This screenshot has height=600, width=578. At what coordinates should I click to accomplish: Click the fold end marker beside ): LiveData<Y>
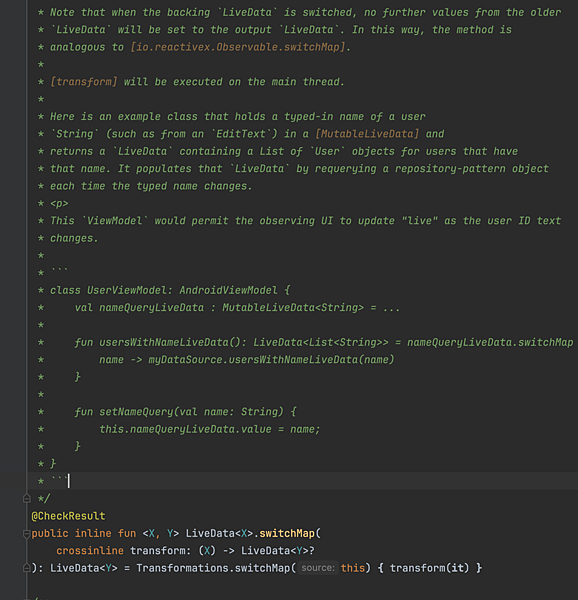(26, 568)
